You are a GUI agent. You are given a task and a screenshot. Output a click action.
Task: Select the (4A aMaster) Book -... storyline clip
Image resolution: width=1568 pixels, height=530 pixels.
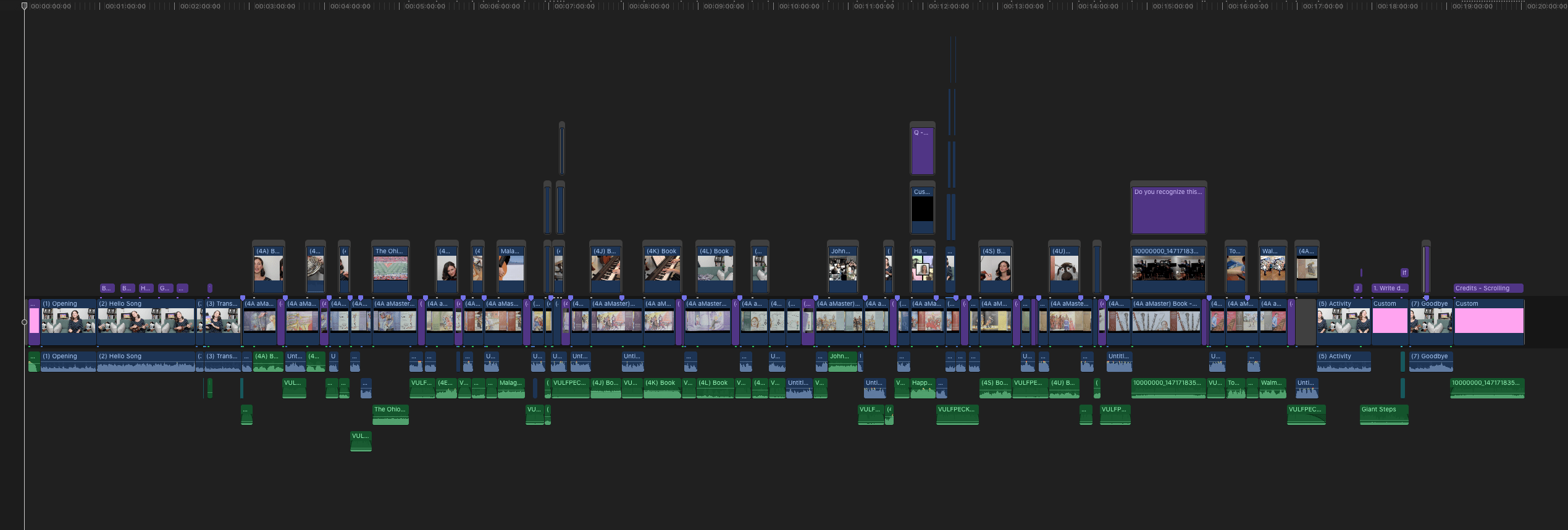click(1166, 322)
